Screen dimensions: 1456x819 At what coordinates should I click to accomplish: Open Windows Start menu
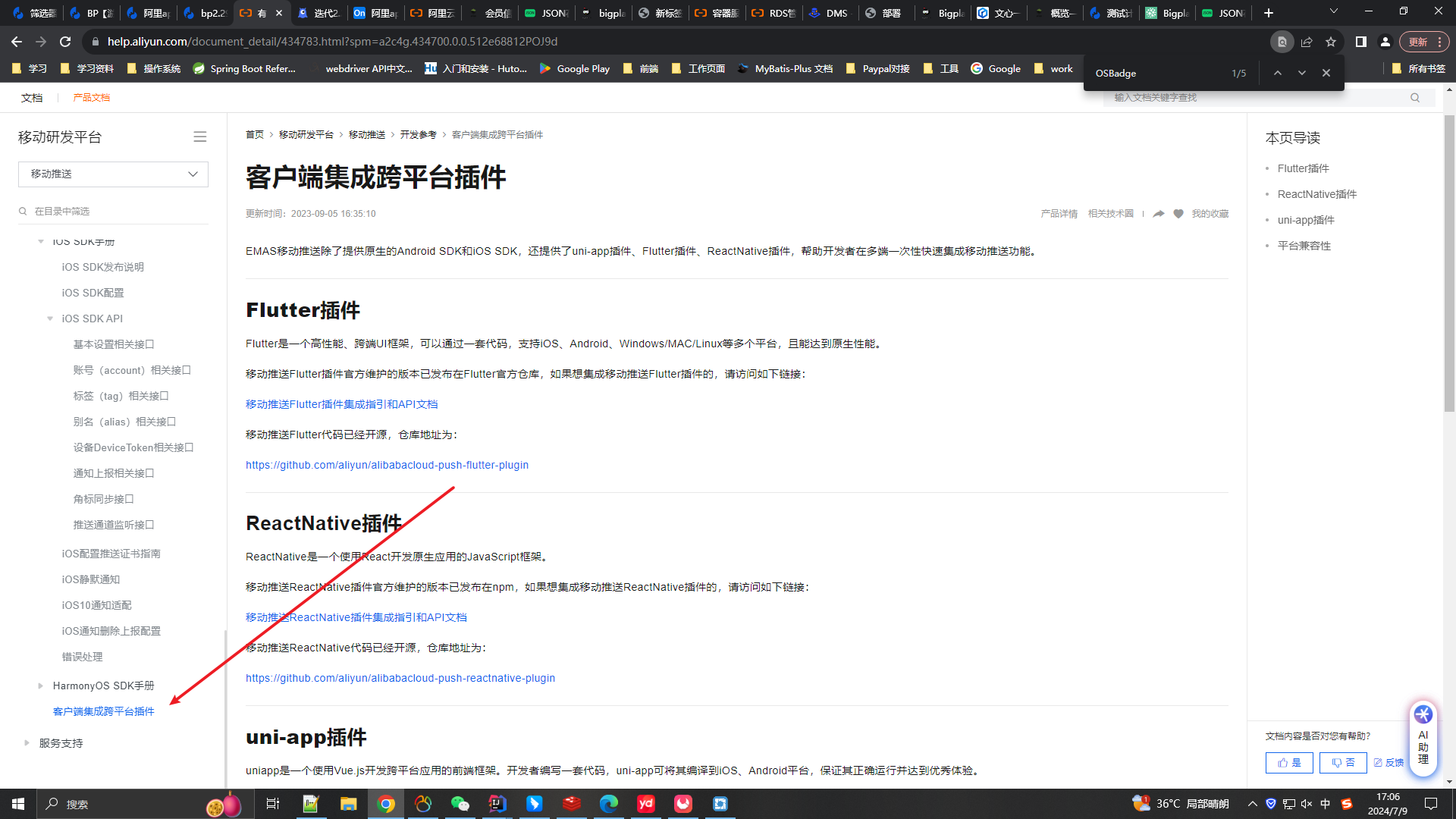[x=18, y=804]
